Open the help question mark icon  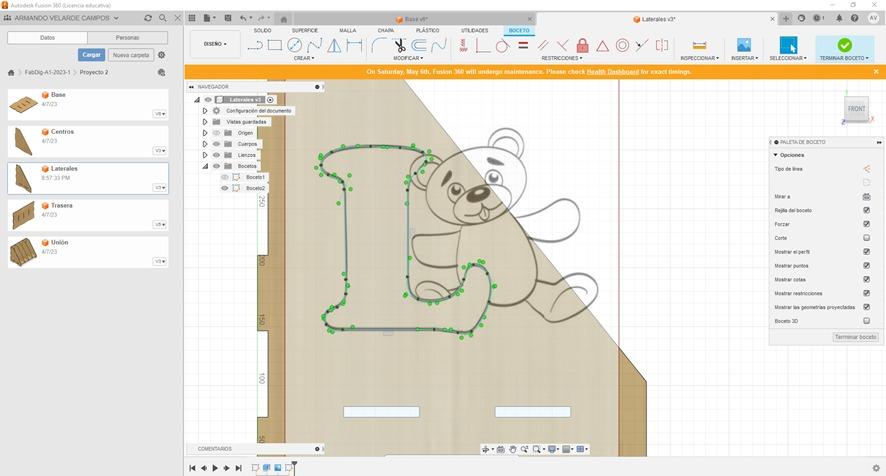coord(854,18)
